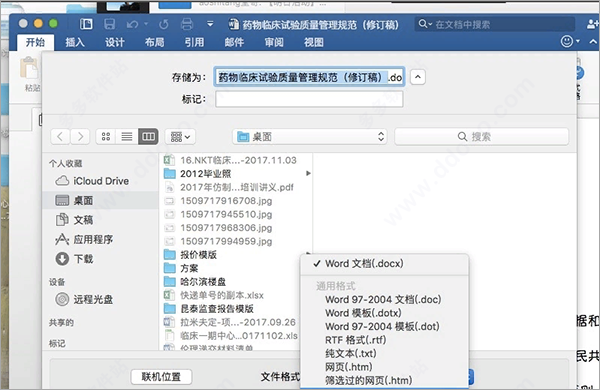Click the Print icon in title bar
Viewport: 600px width, 390px height.
click(x=187, y=24)
